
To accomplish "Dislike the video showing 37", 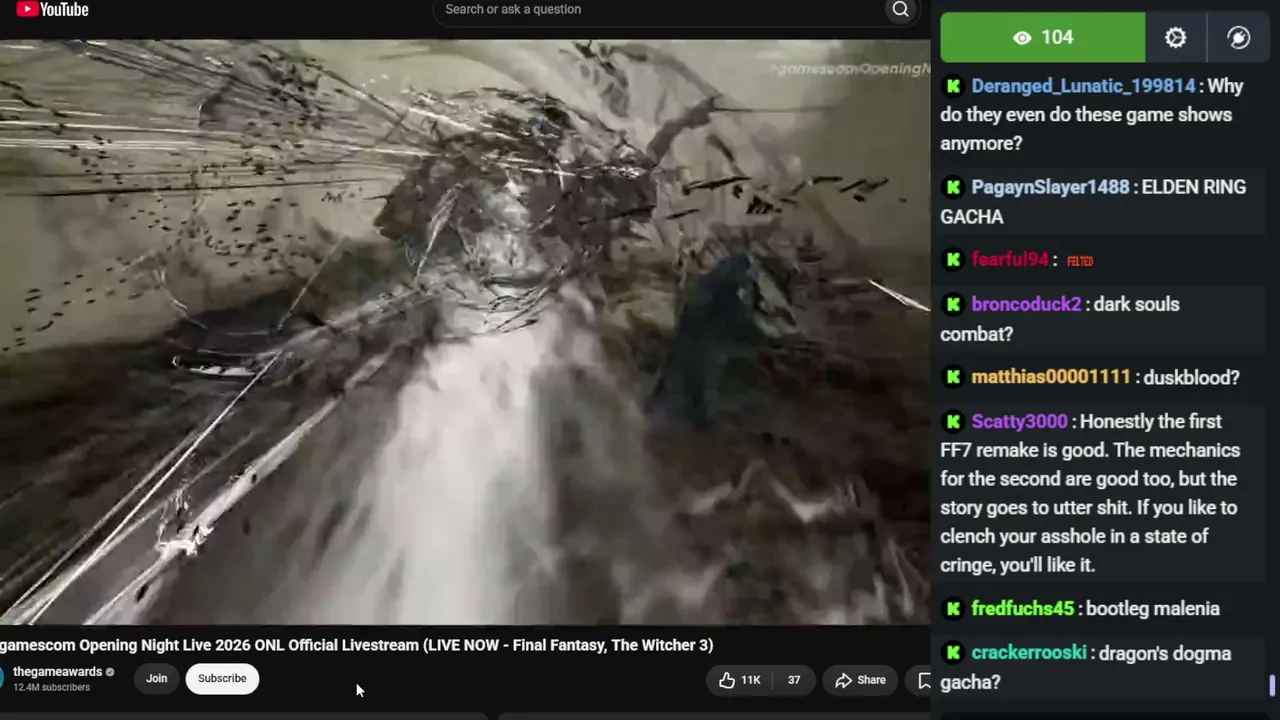I will pyautogui.click(x=793, y=680).
